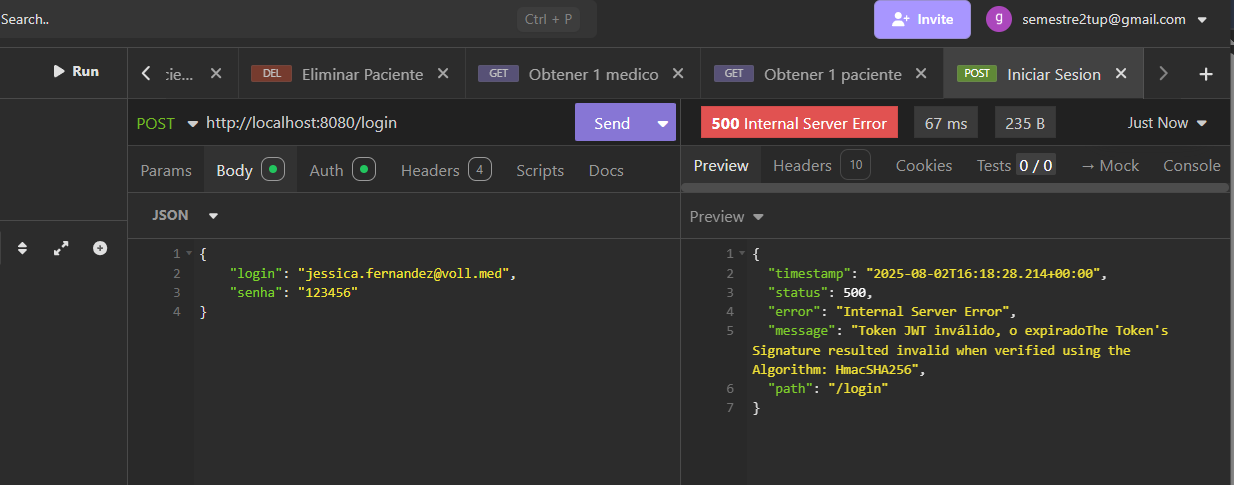Close the Eliminar Paciente tab

pos(444,74)
